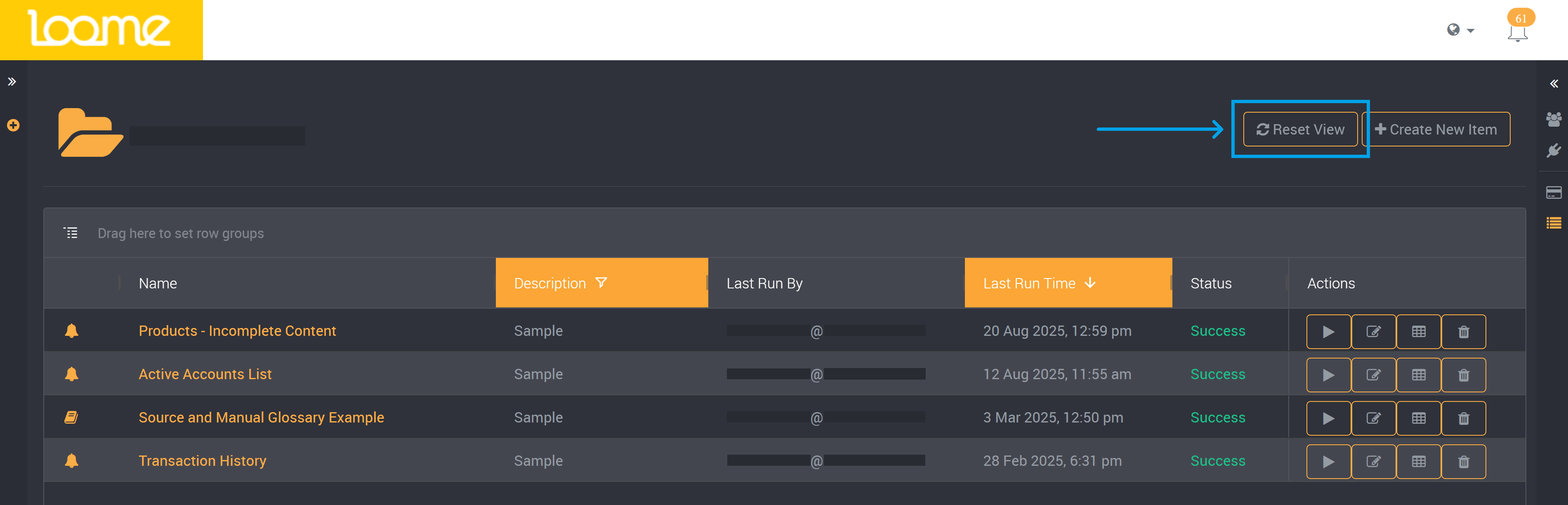Open the Transaction History link
This screenshot has height=505, width=1568.
(202, 461)
